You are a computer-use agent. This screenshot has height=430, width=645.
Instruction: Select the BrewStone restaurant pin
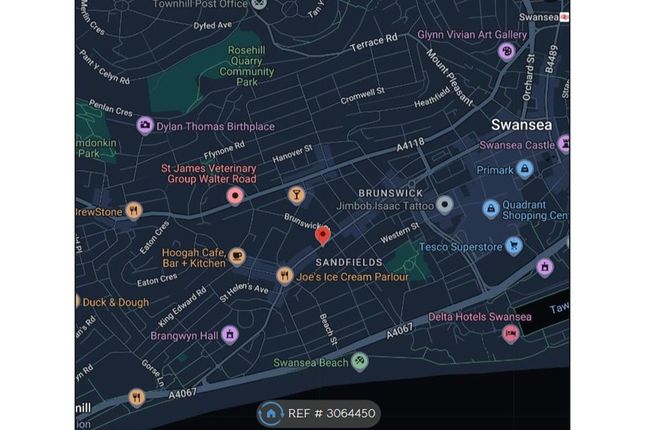point(133,211)
